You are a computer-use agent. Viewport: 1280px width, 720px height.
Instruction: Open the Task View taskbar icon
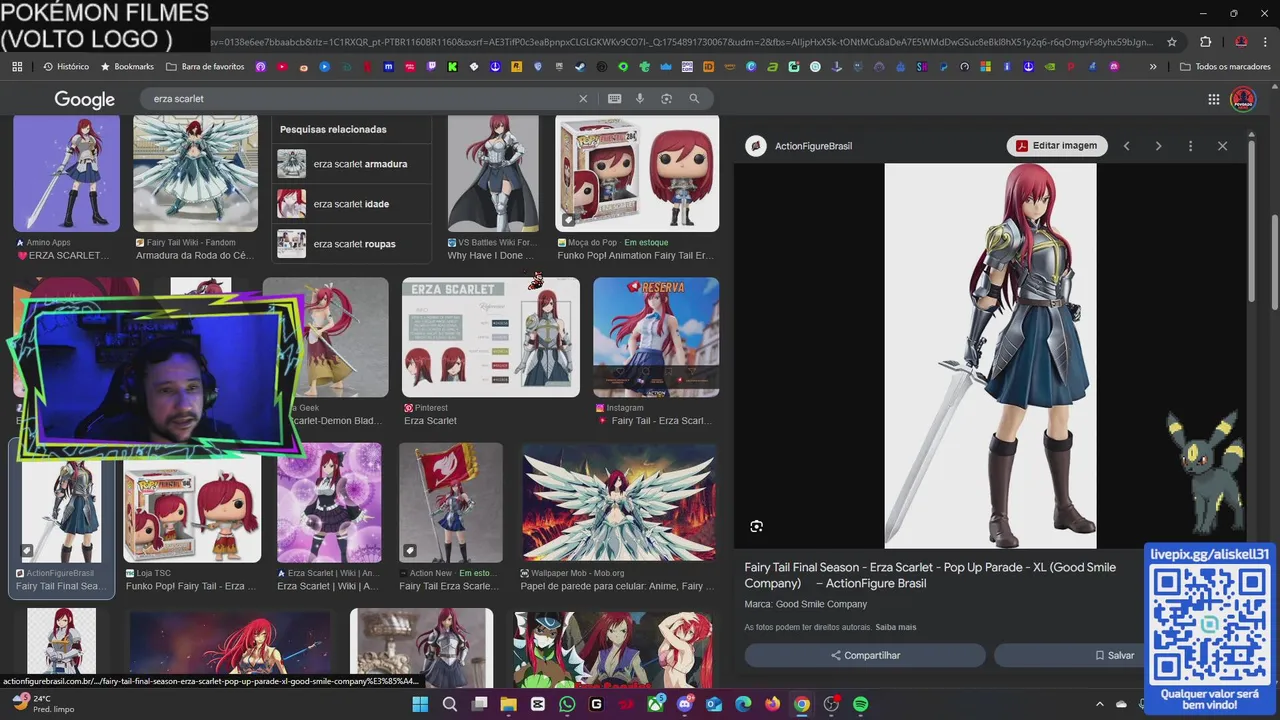coord(479,704)
